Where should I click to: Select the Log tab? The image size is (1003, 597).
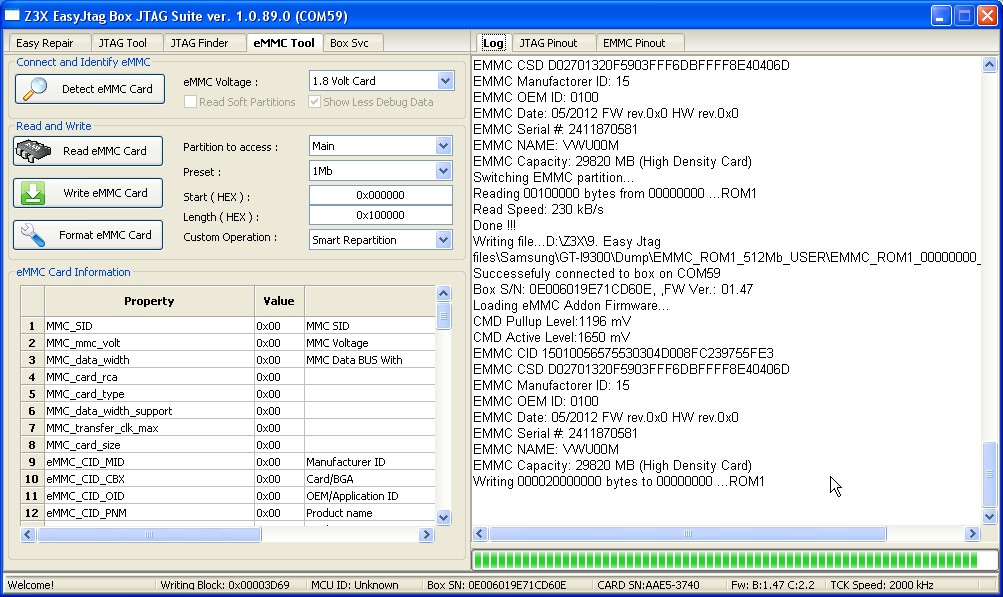[493, 43]
